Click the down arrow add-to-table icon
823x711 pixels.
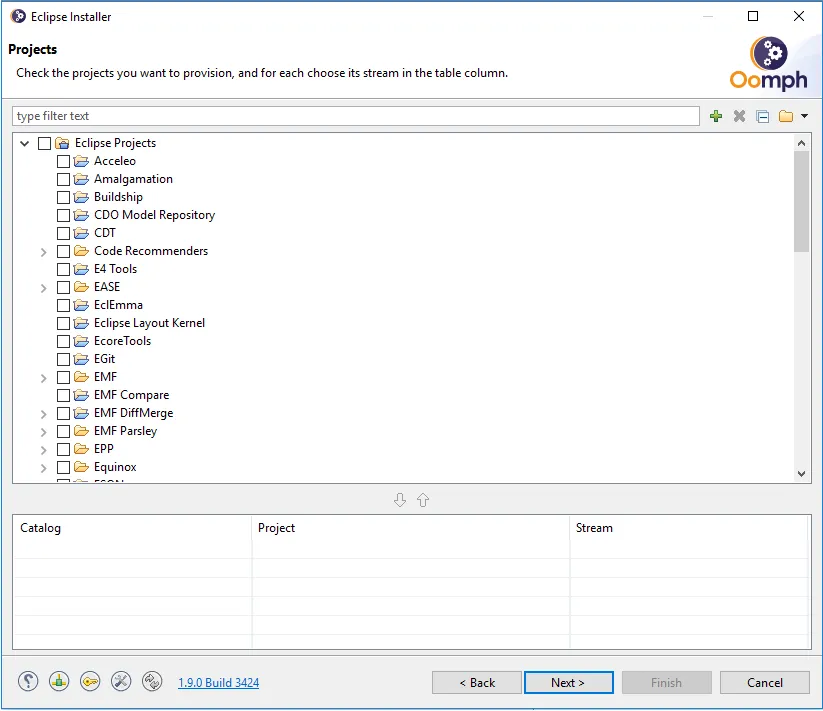(400, 500)
